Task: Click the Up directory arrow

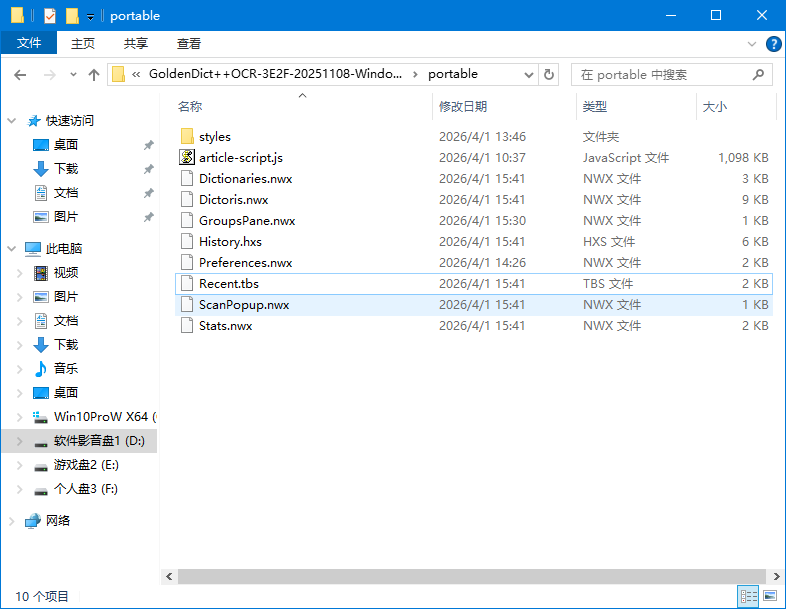Action: click(94, 74)
